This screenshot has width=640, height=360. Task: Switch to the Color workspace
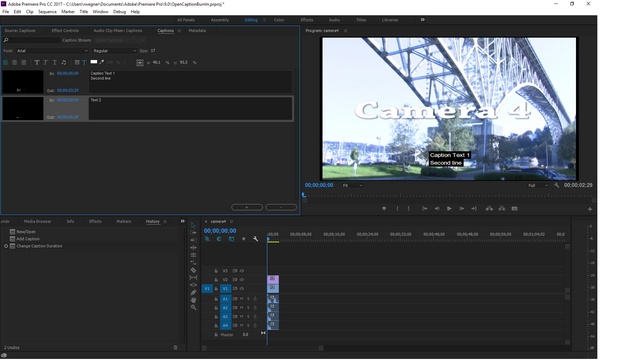point(279,20)
